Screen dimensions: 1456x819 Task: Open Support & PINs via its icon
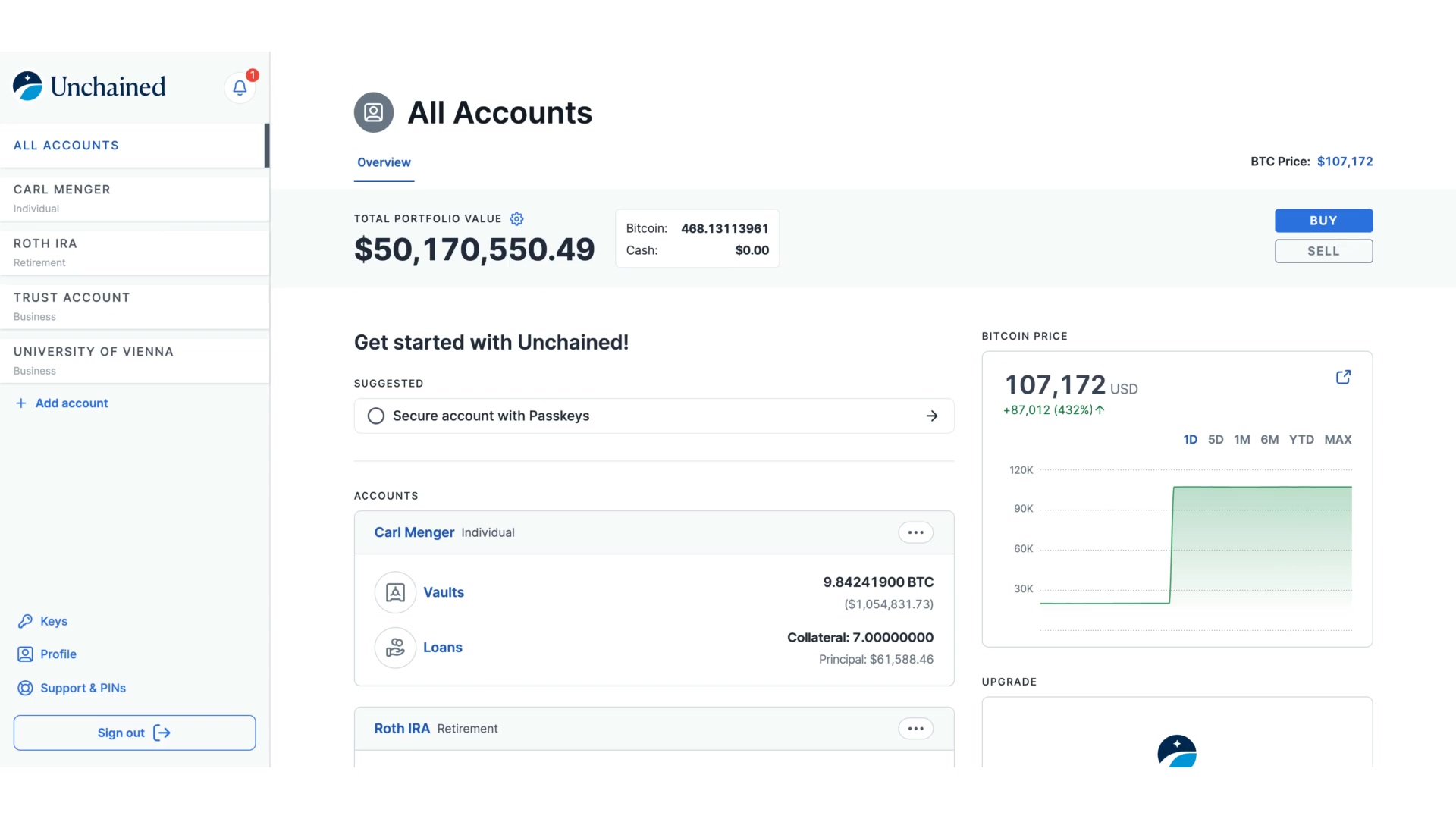(25, 688)
